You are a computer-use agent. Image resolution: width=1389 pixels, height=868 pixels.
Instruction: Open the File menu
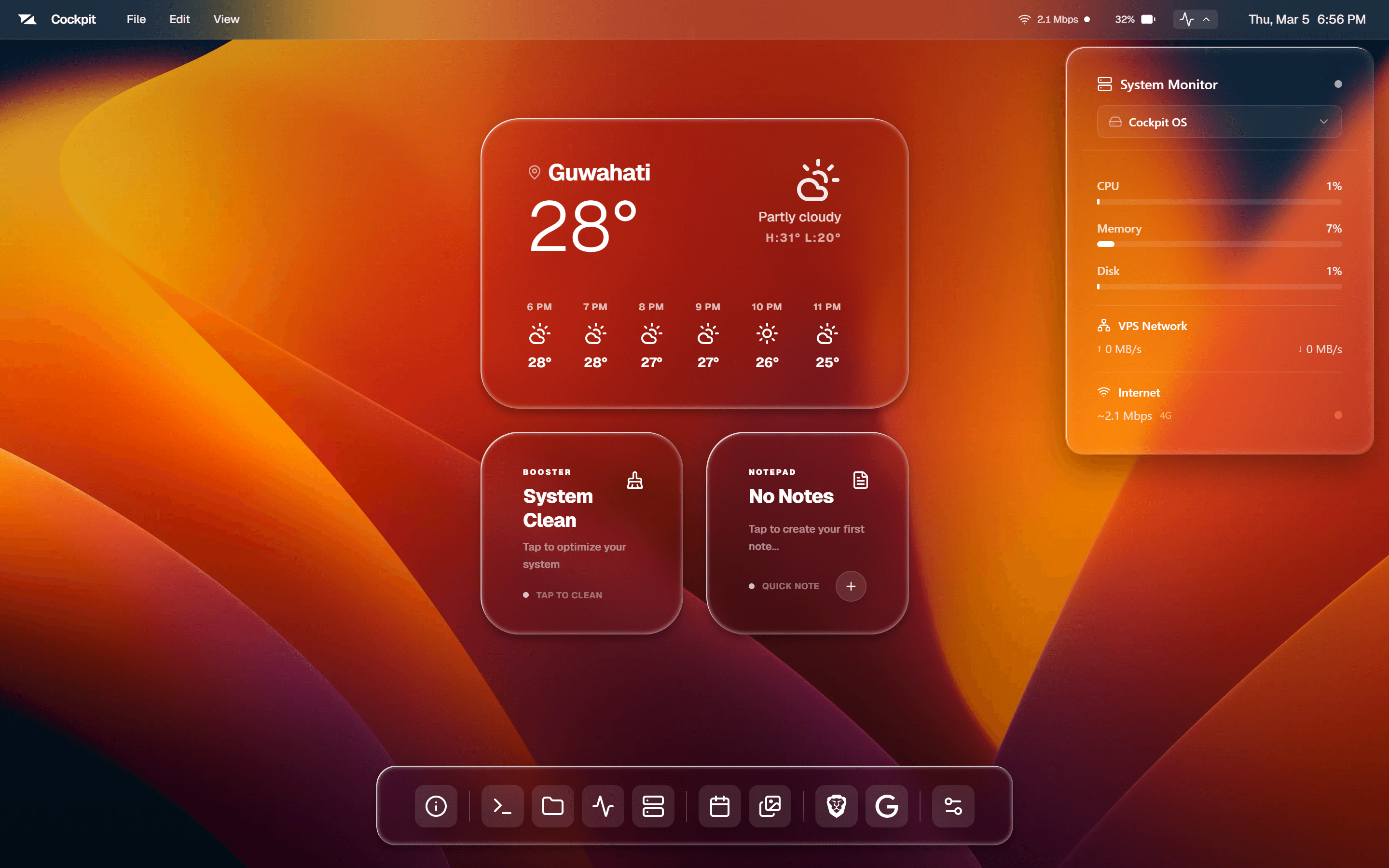135,19
